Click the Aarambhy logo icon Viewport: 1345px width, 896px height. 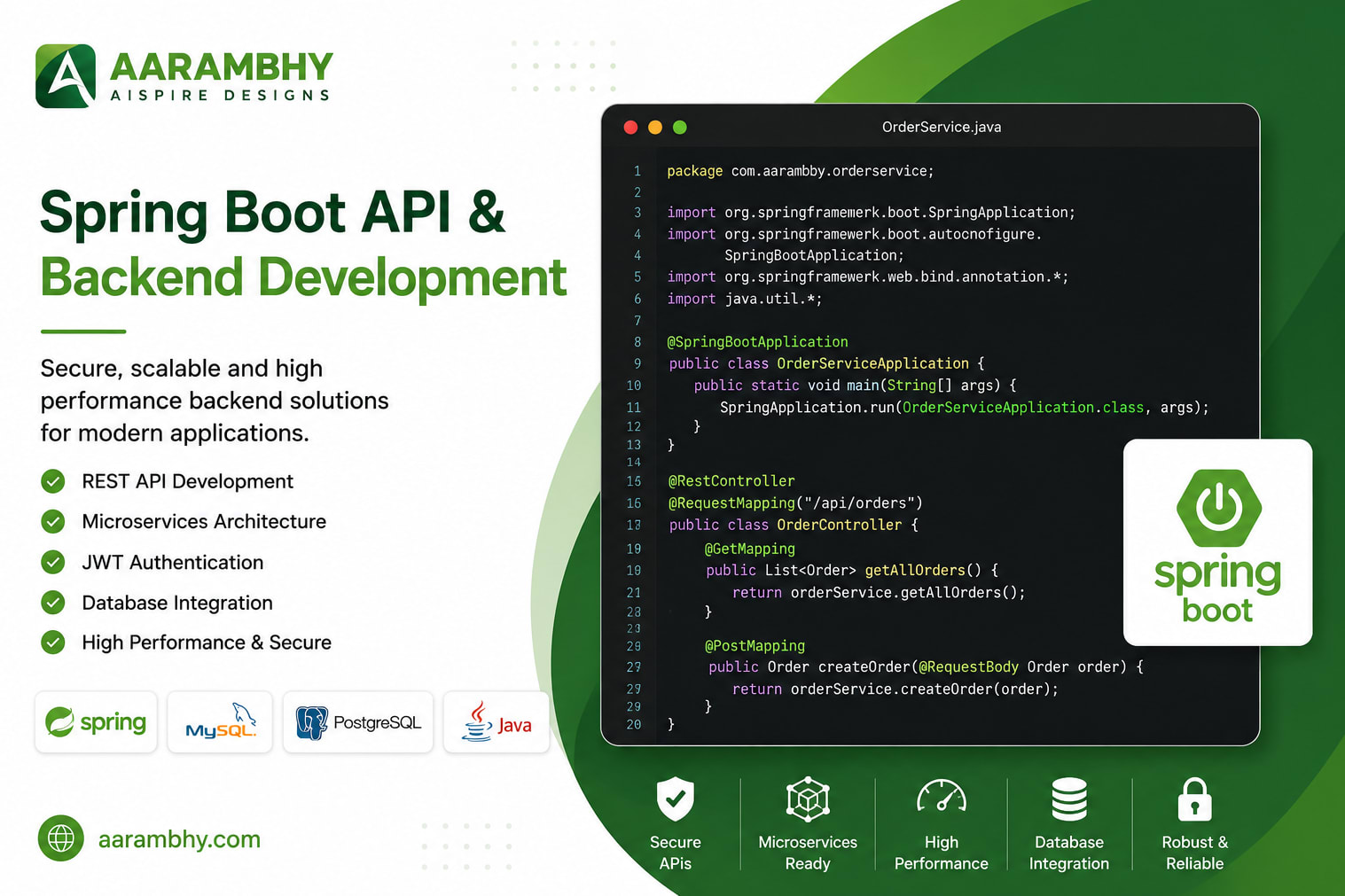click(66, 76)
